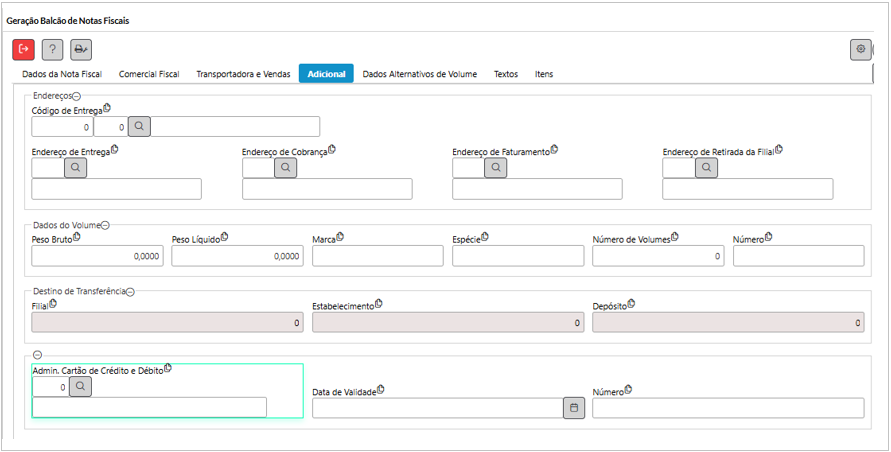The width and height of the screenshot is (891, 452).
Task: Click the Endereço de Faturamento search icon
Action: [496, 168]
